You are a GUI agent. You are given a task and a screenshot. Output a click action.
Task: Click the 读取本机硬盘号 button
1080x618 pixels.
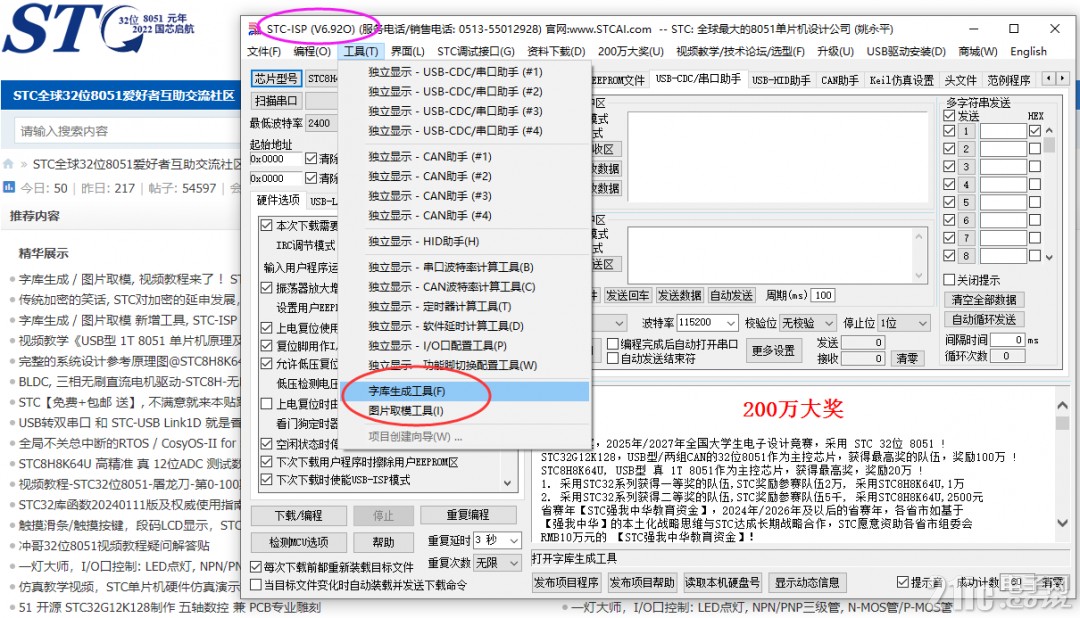coord(722,582)
